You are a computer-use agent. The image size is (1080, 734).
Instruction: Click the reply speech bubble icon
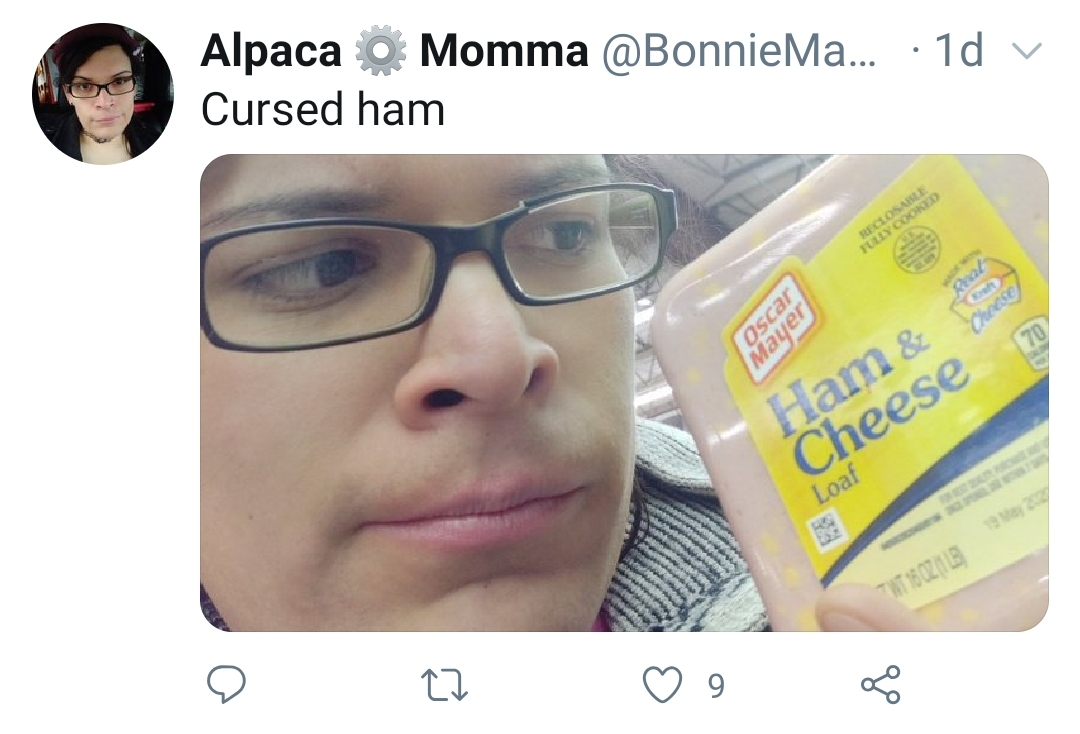(x=227, y=684)
